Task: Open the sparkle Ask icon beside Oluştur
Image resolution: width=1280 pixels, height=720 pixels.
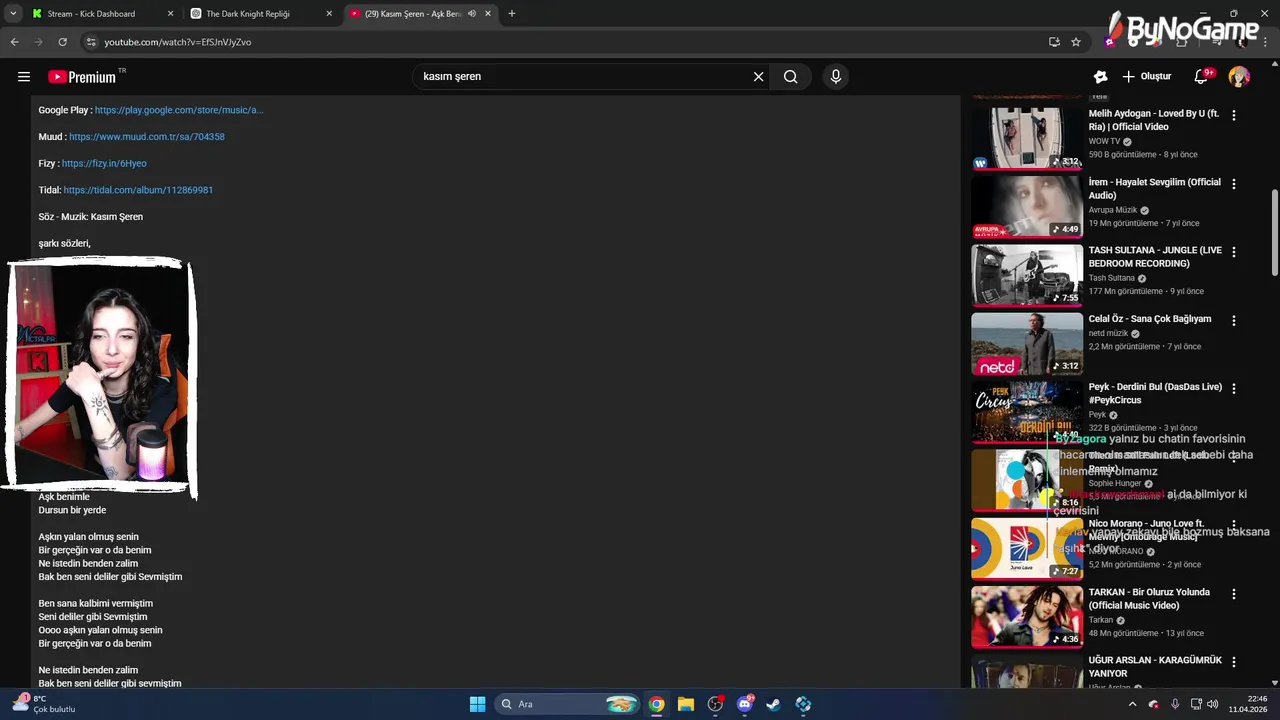Action: pyautogui.click(x=1100, y=77)
